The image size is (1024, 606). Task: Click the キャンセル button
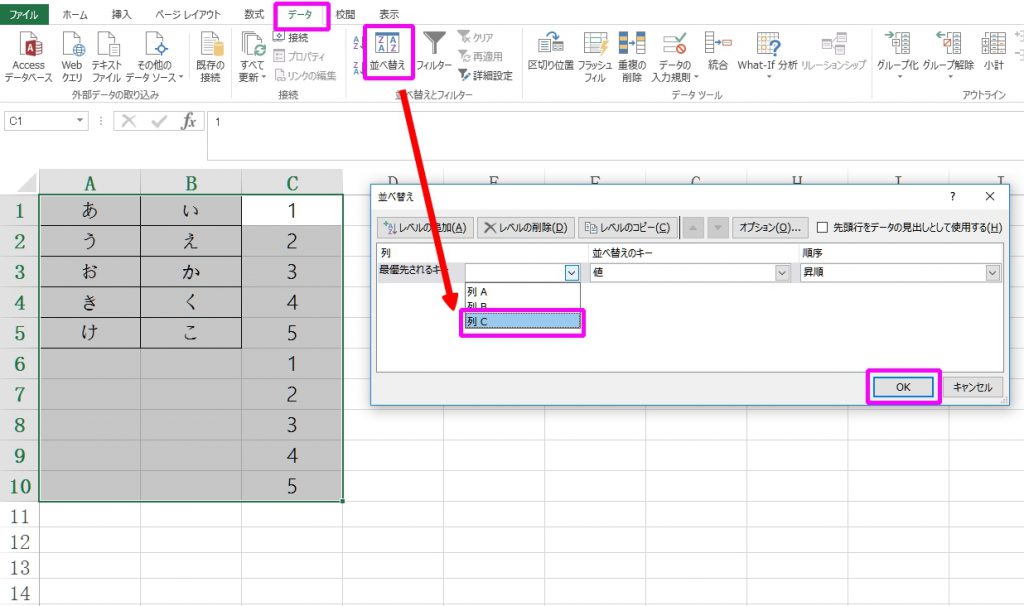(973, 387)
